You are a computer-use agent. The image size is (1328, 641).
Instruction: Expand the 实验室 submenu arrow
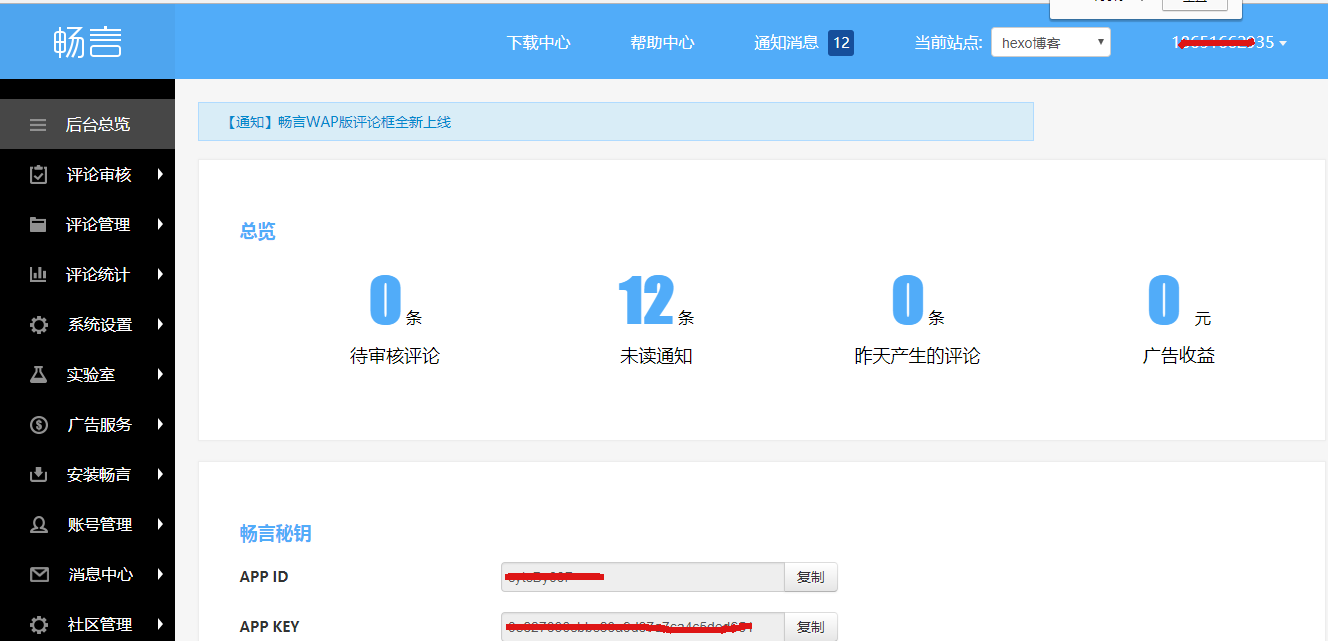coord(160,375)
